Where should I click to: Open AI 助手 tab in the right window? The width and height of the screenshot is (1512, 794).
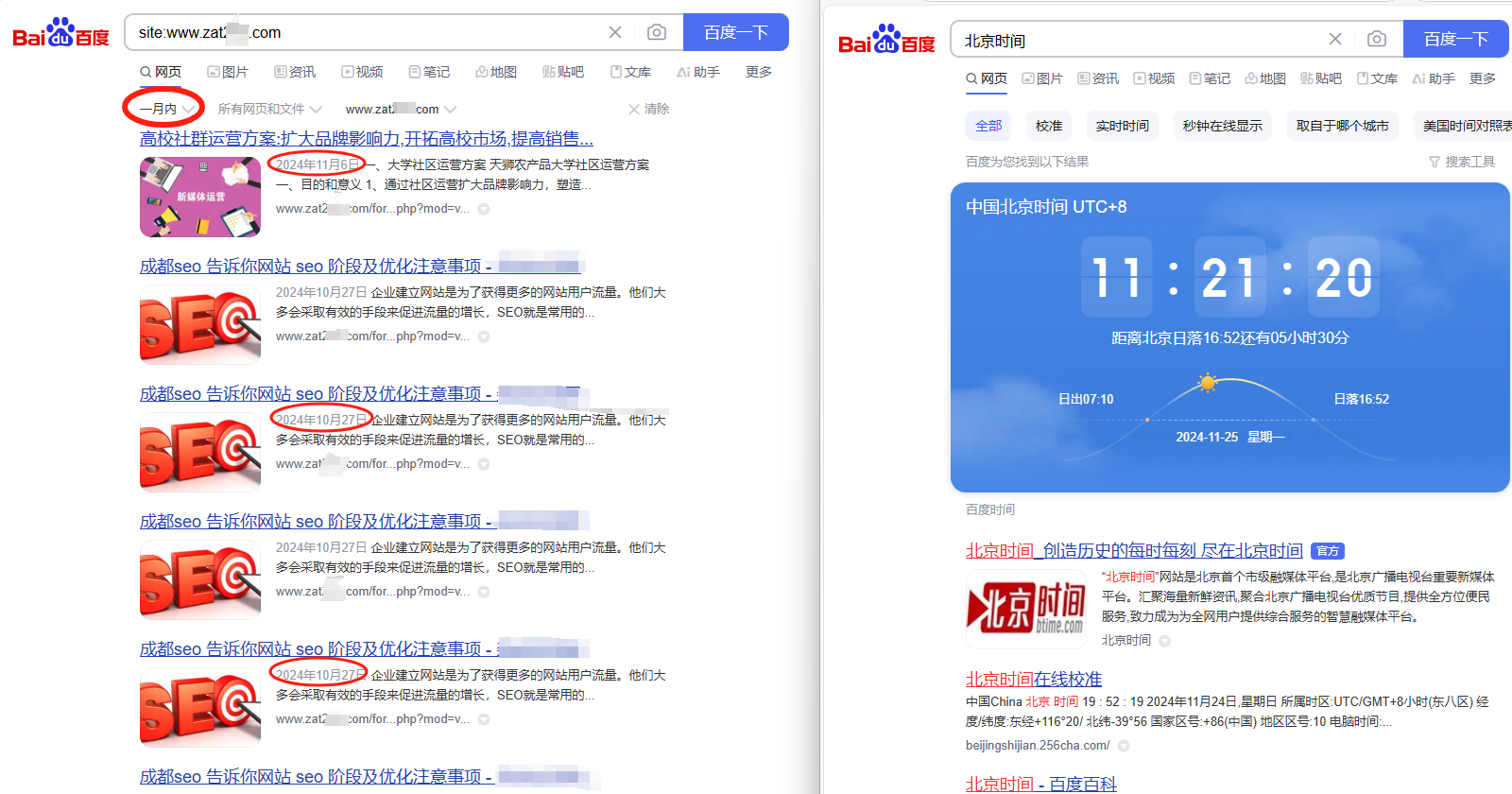[1434, 78]
